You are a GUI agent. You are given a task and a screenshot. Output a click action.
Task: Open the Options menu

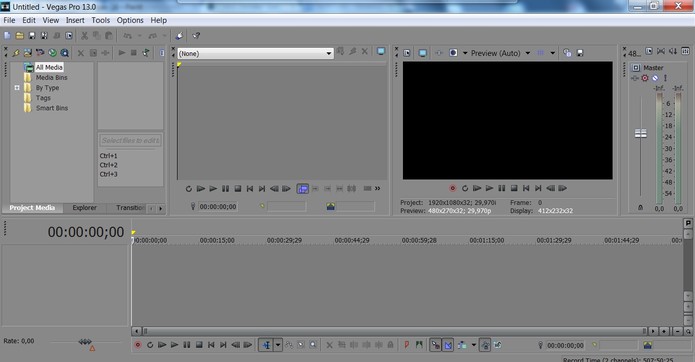click(130, 20)
